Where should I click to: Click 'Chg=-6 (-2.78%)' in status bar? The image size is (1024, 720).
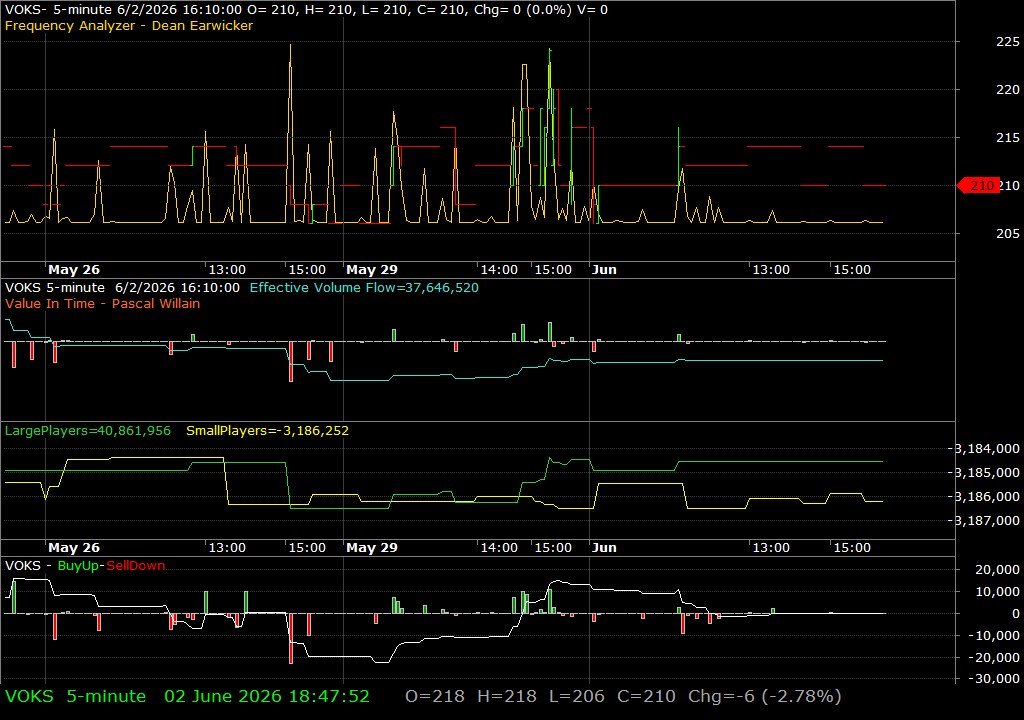(x=764, y=696)
